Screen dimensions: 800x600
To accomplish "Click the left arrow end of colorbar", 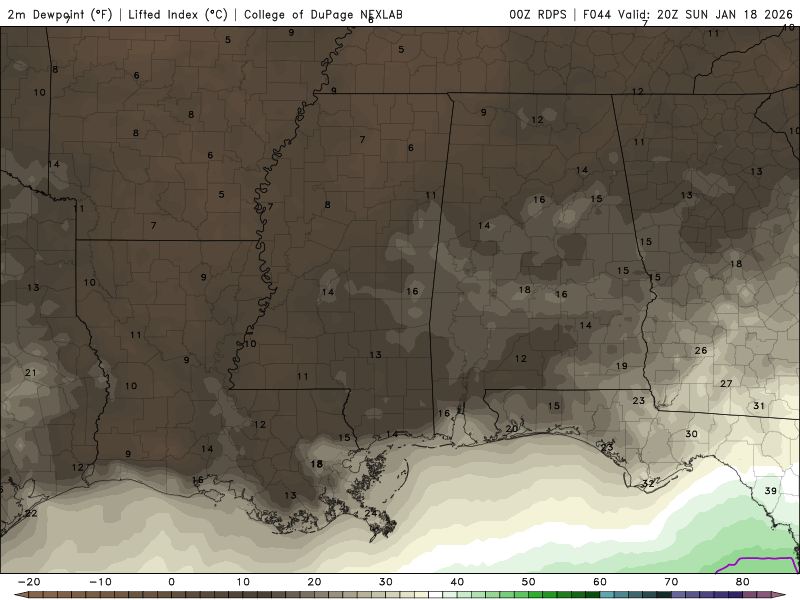I will click(x=20, y=595).
